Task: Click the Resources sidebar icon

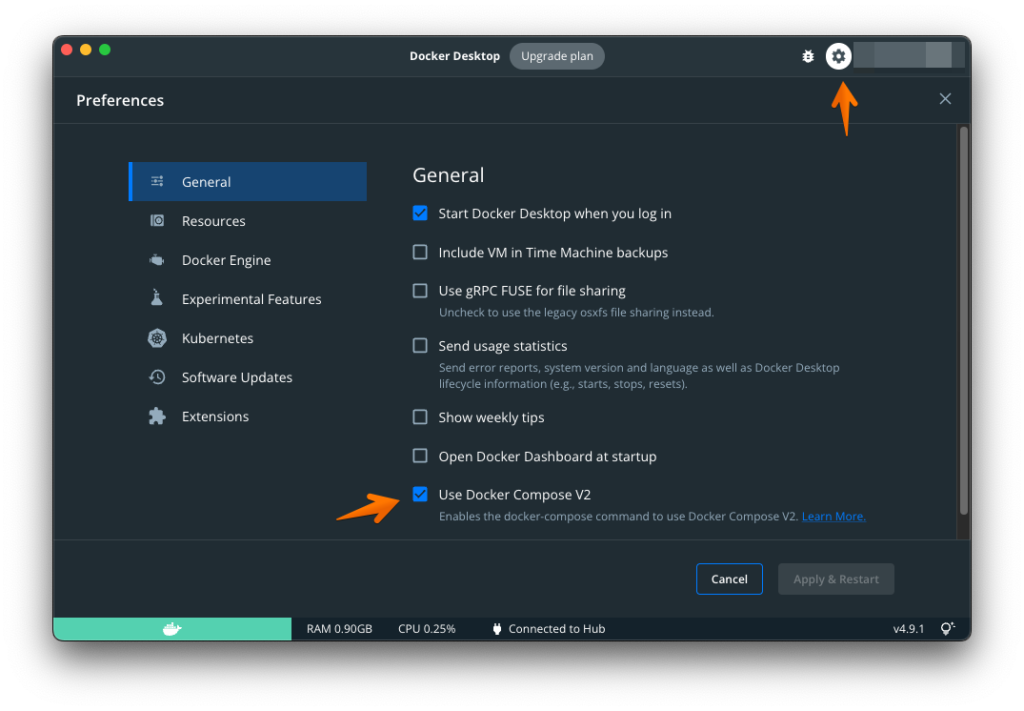Action: click(x=157, y=221)
